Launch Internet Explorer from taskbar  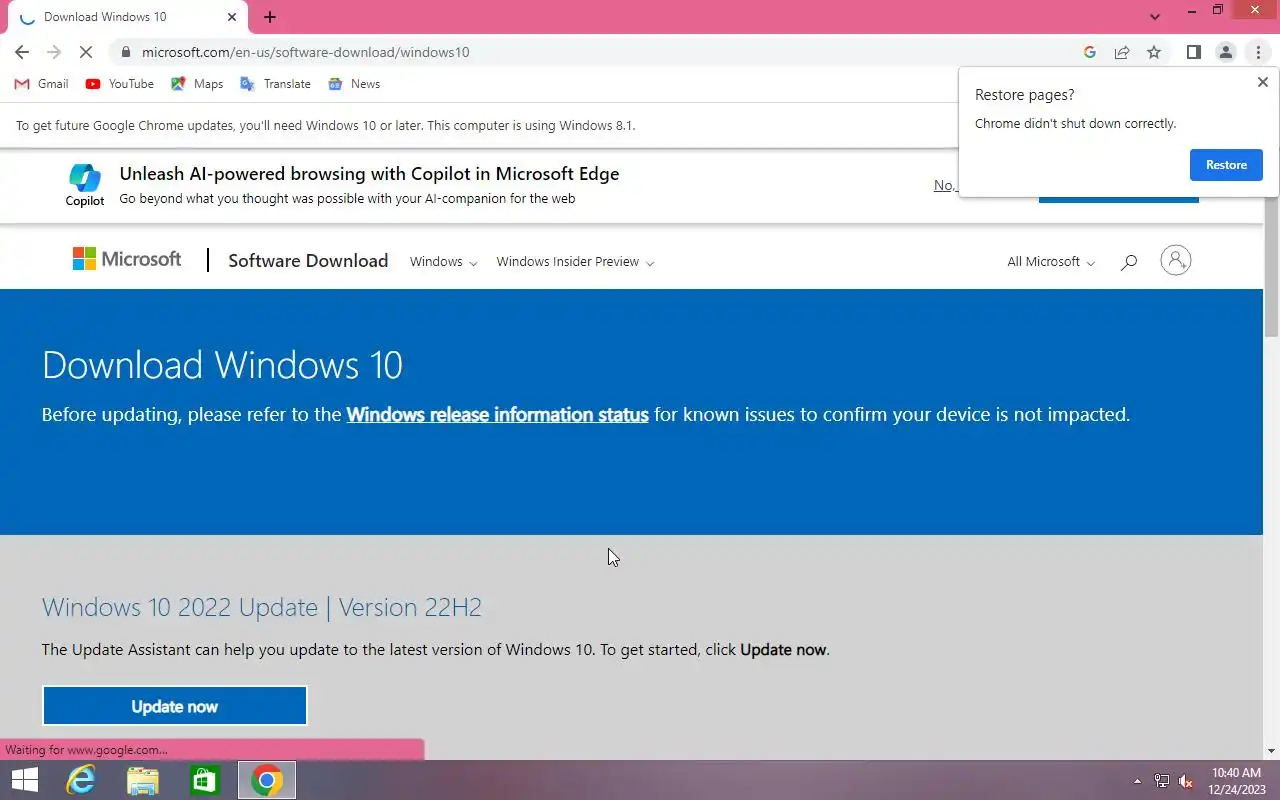click(80, 780)
